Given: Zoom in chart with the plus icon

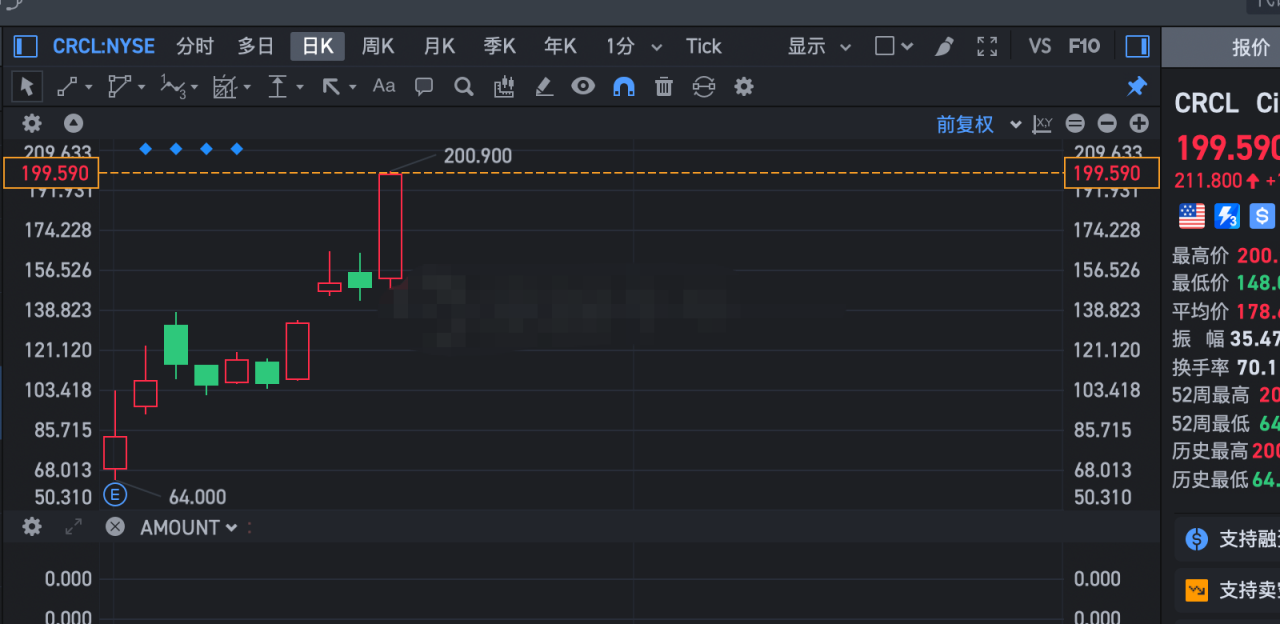Looking at the screenshot, I should (1139, 124).
